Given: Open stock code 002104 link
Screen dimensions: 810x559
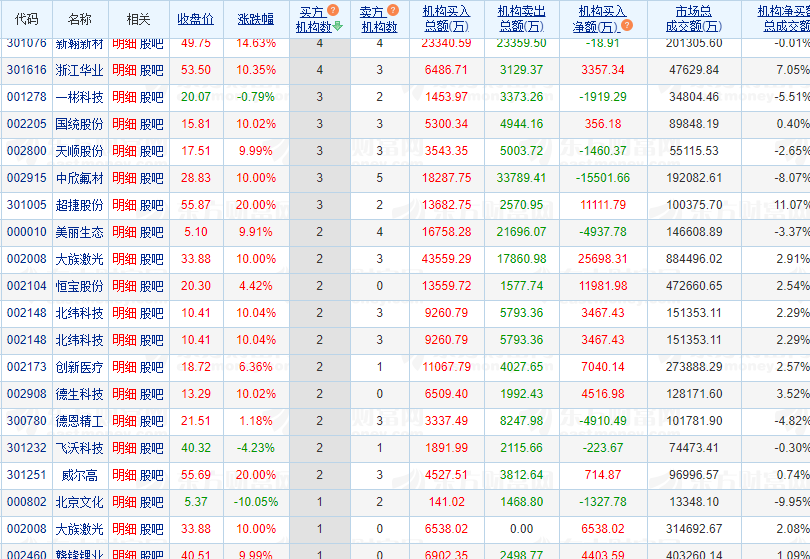Looking at the screenshot, I should tap(27, 286).
